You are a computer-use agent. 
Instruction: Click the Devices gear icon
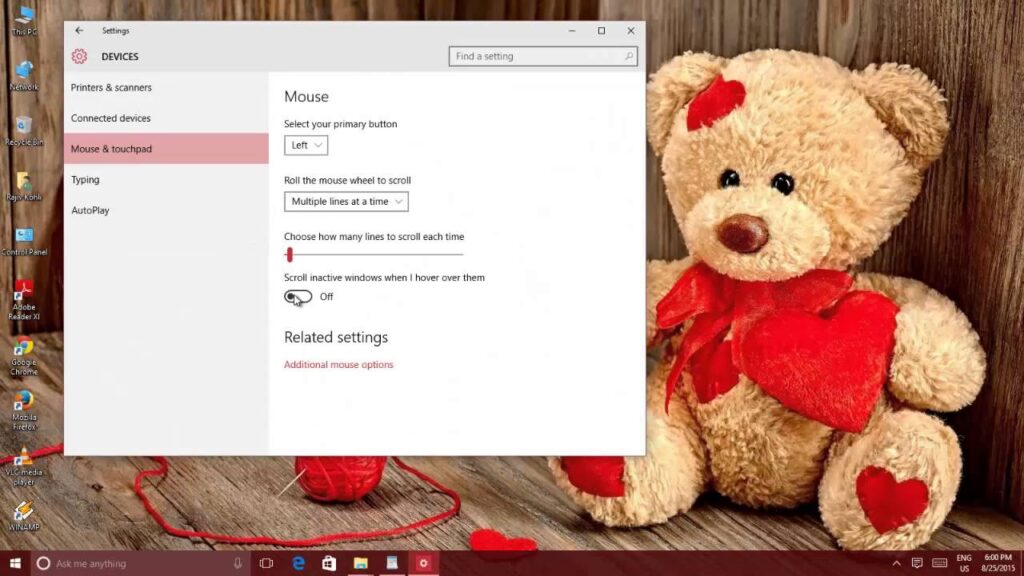tap(79, 56)
